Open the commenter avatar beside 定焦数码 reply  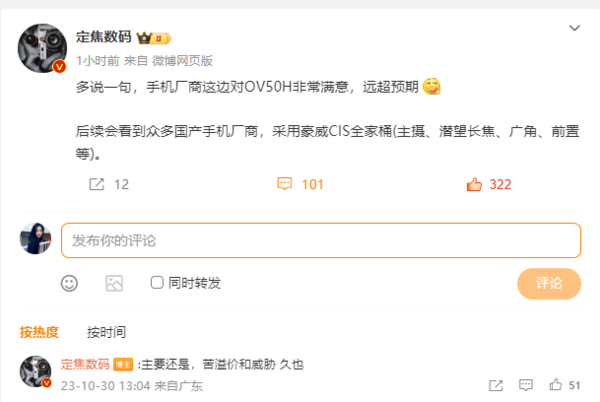tap(35, 371)
